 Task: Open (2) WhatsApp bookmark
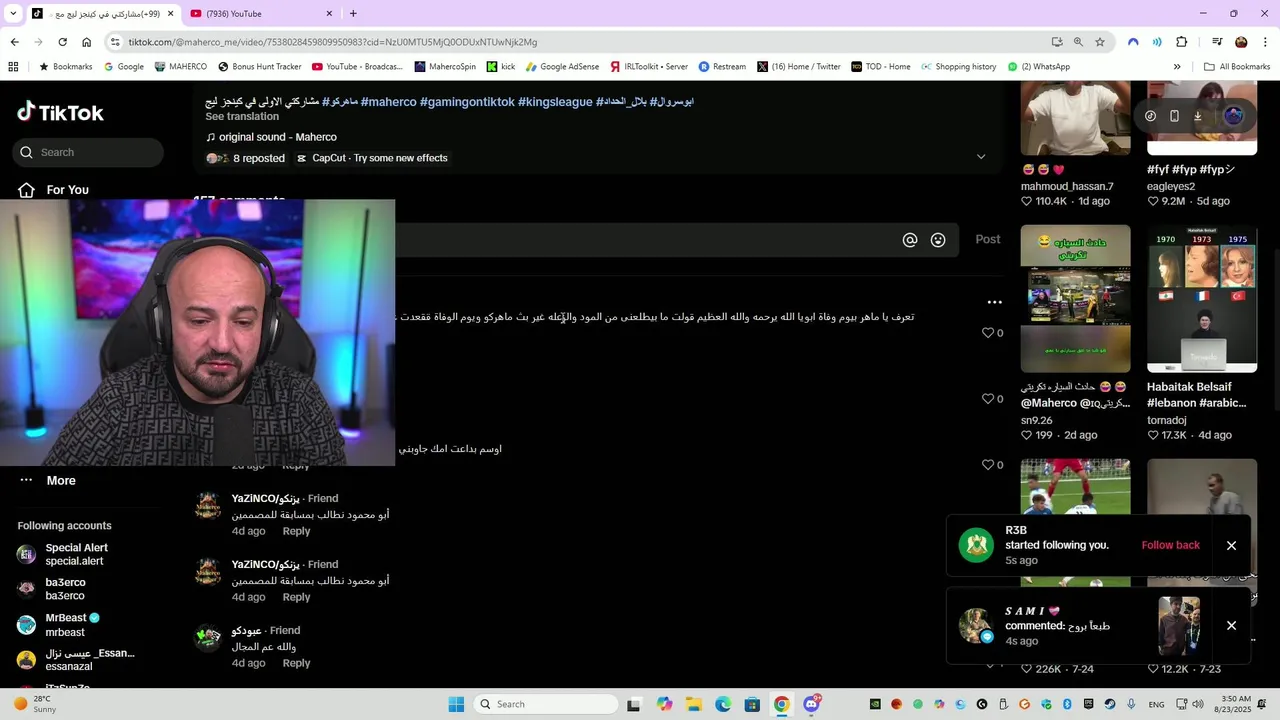pyautogui.click(x=1038, y=67)
